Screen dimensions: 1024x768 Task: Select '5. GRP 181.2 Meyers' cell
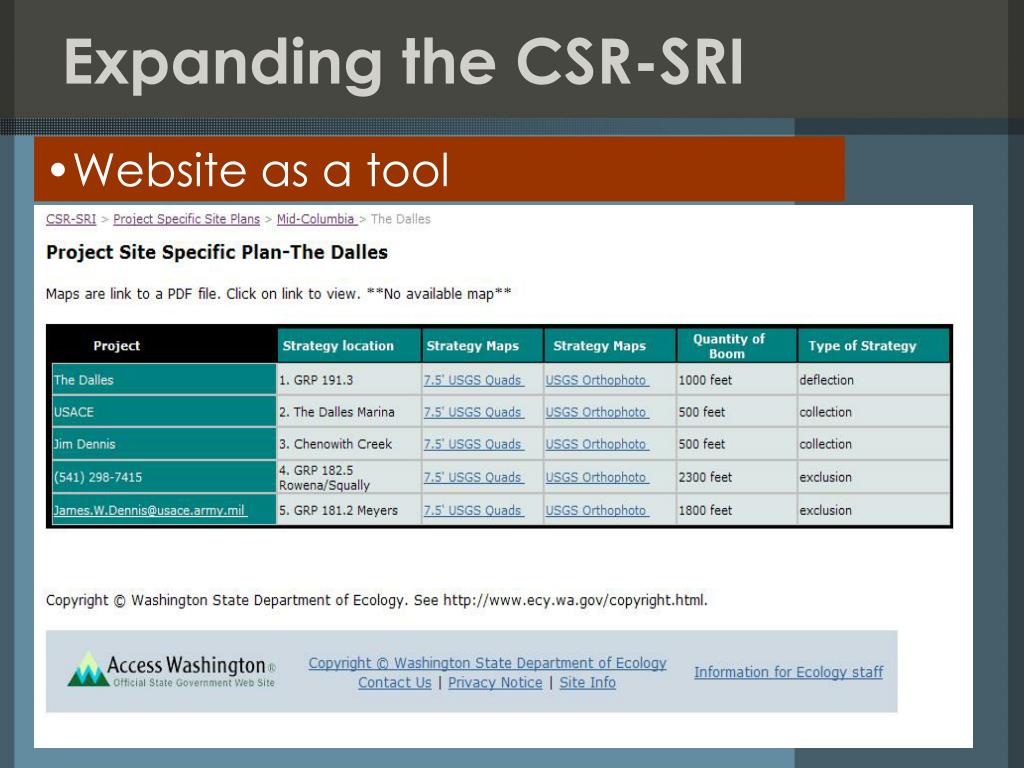click(x=349, y=510)
